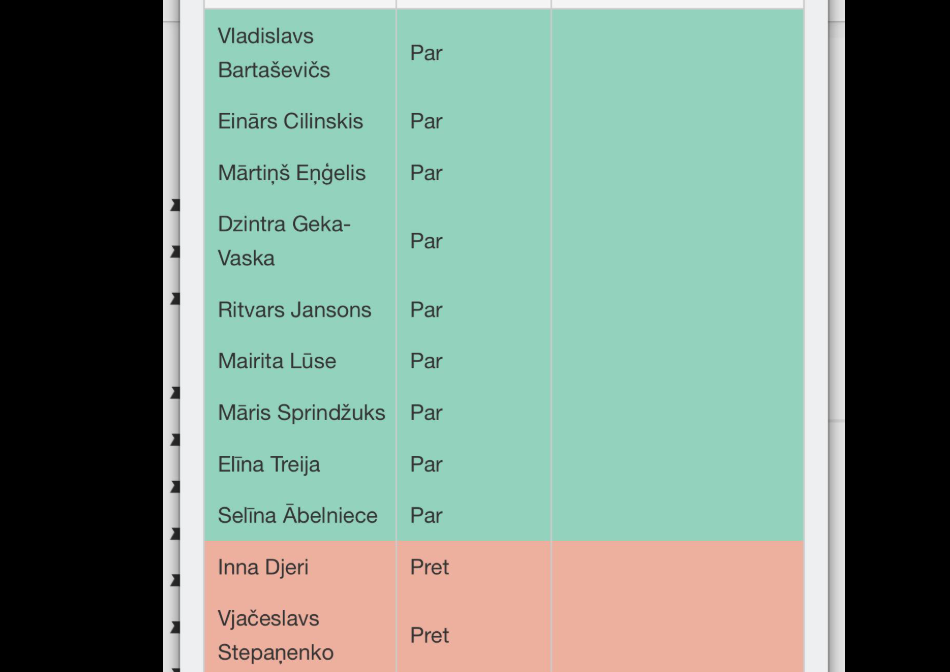
Task: Click on Selīna Ābelniece
Action: click(297, 515)
